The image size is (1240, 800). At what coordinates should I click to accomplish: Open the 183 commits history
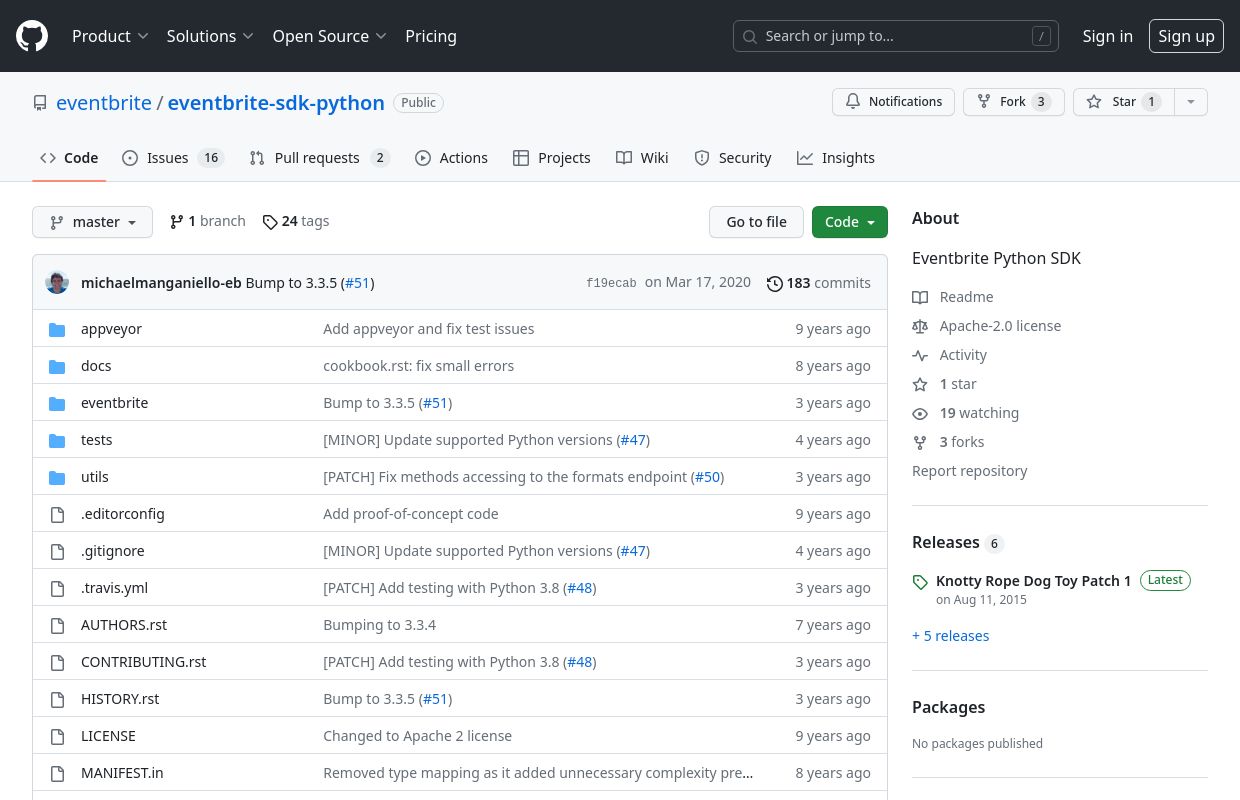click(x=819, y=283)
